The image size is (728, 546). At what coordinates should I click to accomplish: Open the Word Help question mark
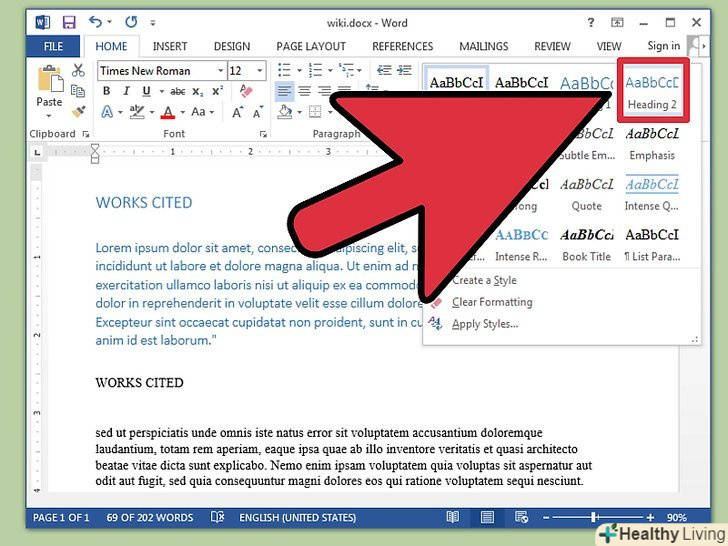click(591, 22)
